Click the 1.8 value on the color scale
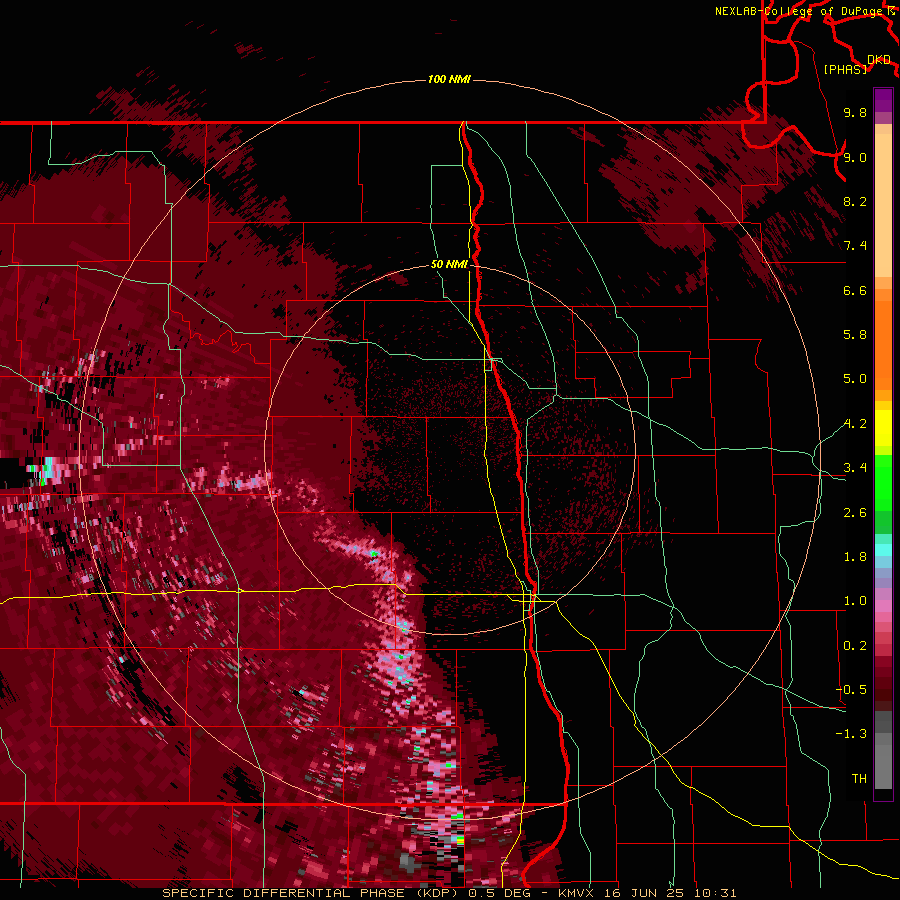 (855, 557)
